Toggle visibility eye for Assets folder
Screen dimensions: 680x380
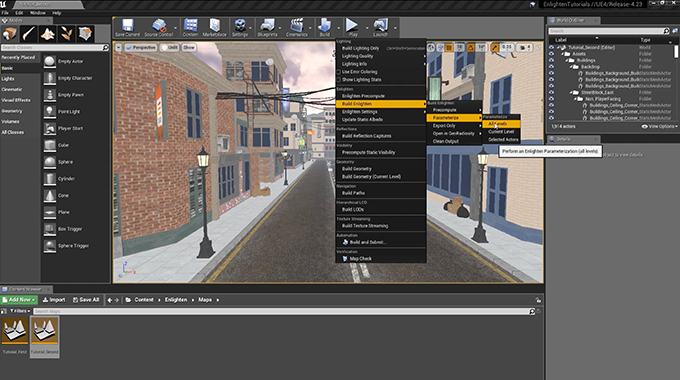551,54
